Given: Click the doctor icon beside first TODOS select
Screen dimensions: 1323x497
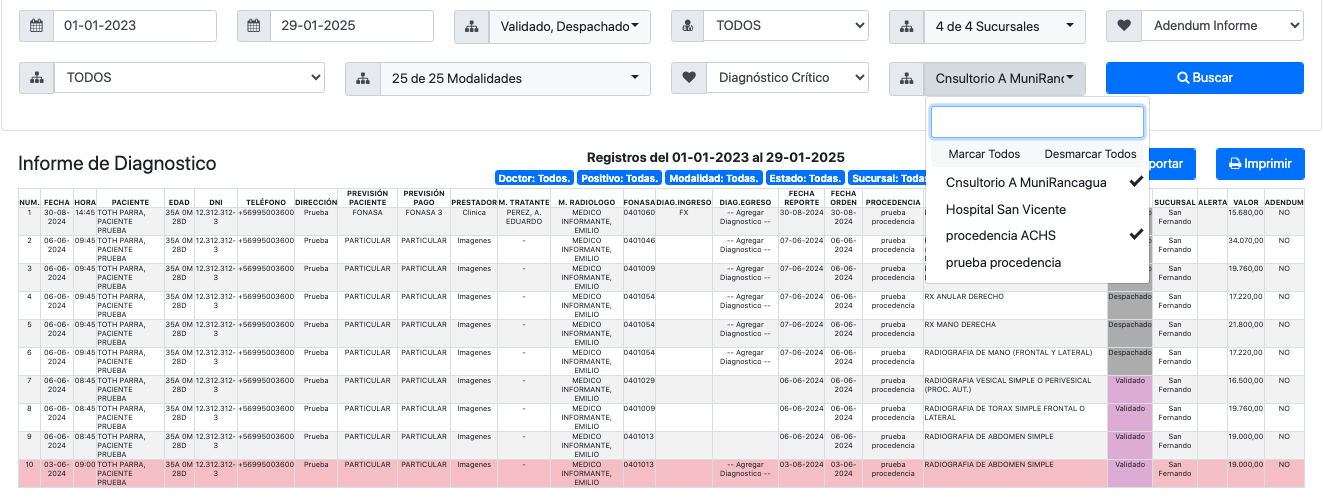Looking at the screenshot, I should [x=688, y=26].
